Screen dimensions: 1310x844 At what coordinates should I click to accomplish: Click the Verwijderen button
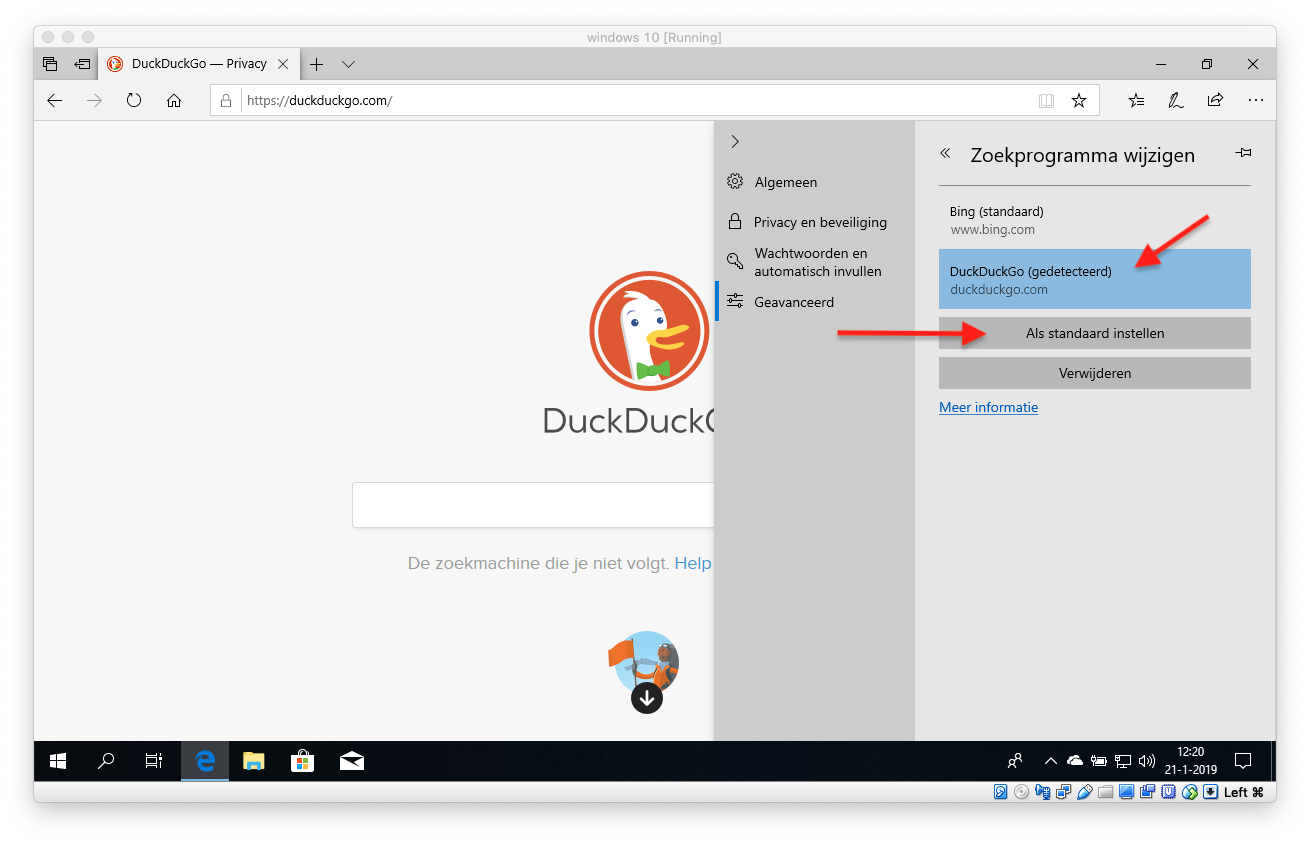point(1094,373)
